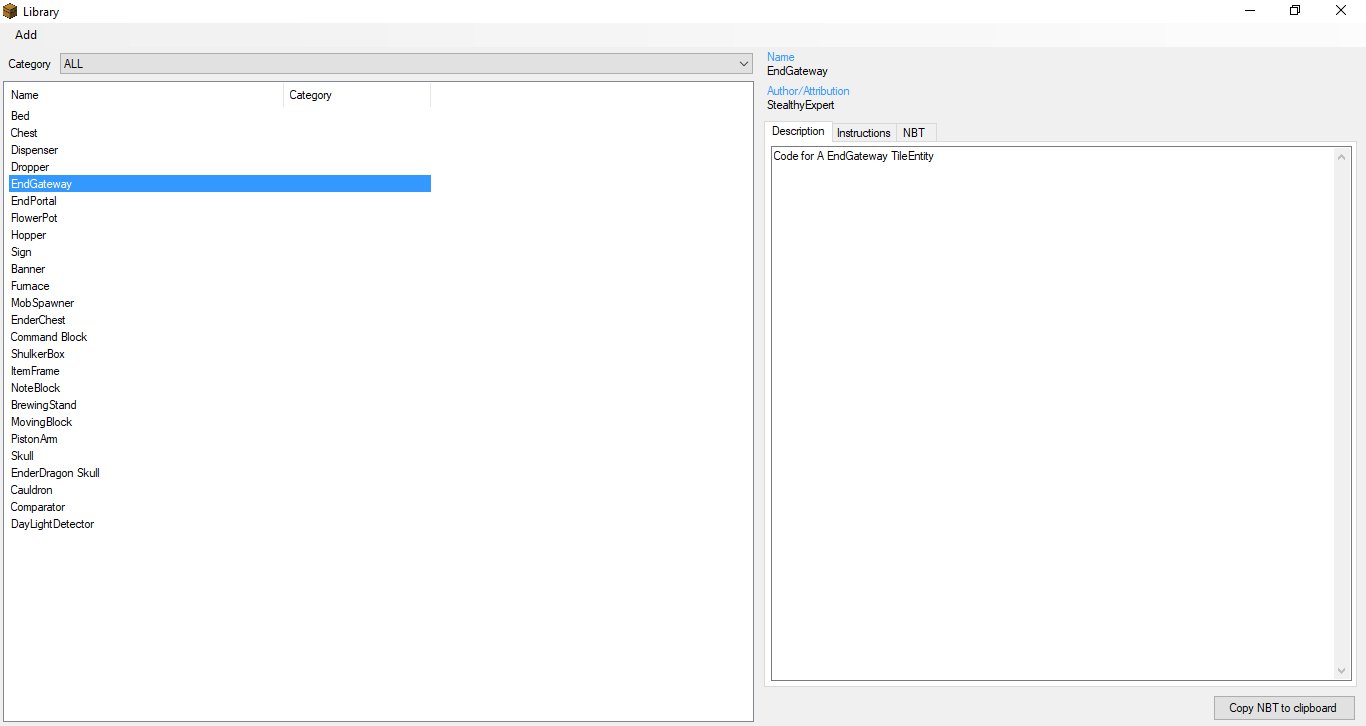Select the Command Block entry
The height and width of the screenshot is (726, 1366).
click(49, 337)
